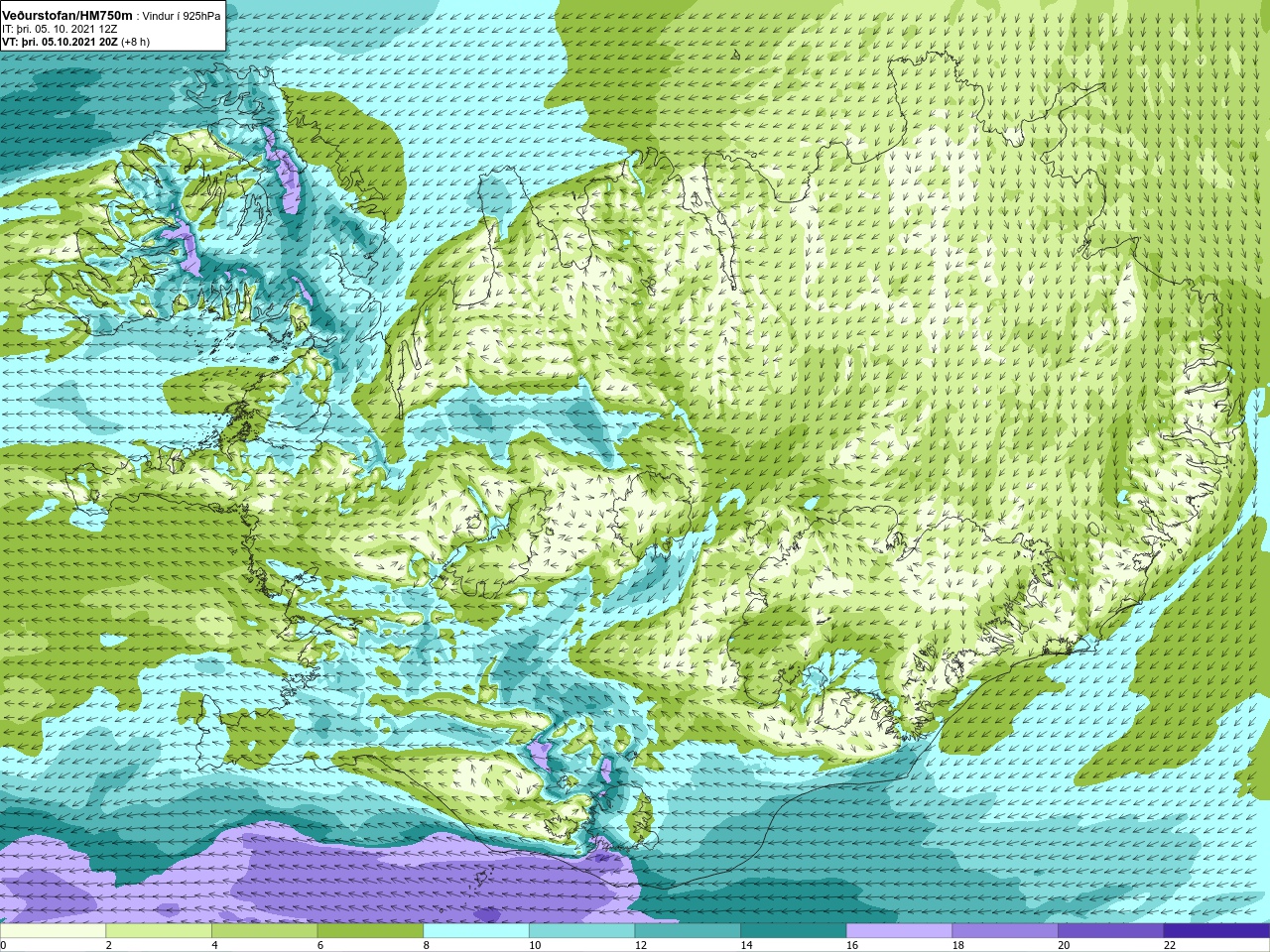Click the lavender 16–18 legend swatch
The image size is (1270, 952).
tap(900, 931)
